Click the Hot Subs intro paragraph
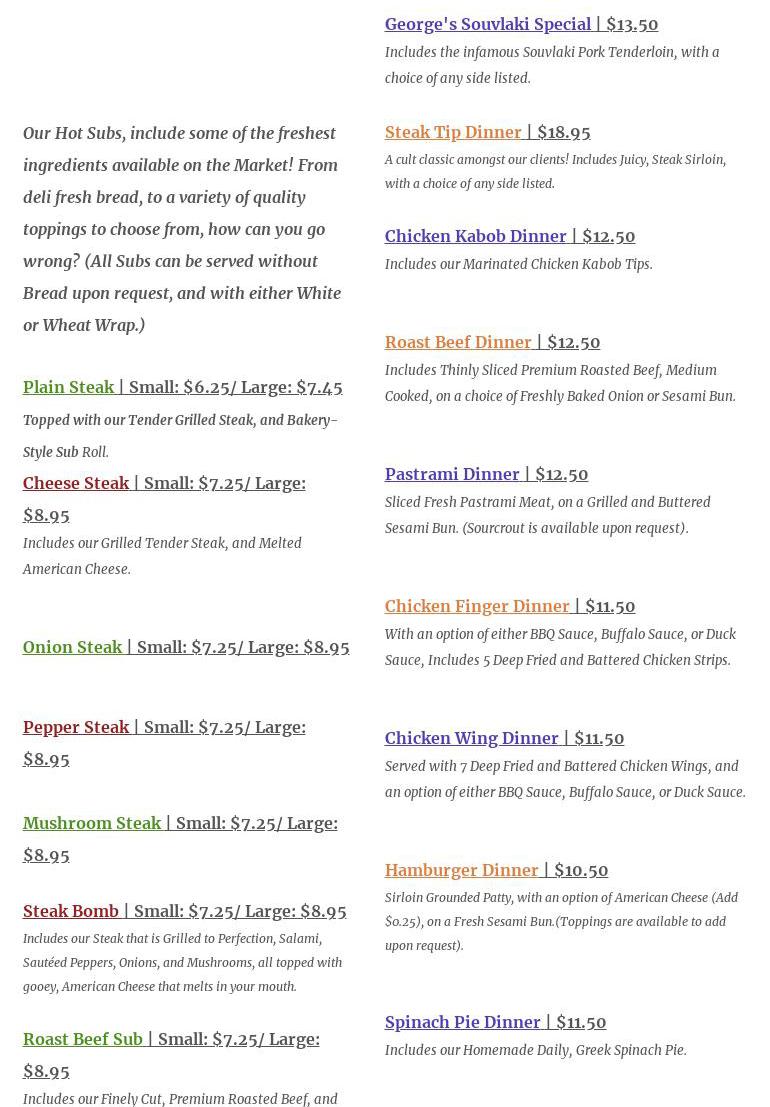This screenshot has width=770, height=1107. pos(182,229)
